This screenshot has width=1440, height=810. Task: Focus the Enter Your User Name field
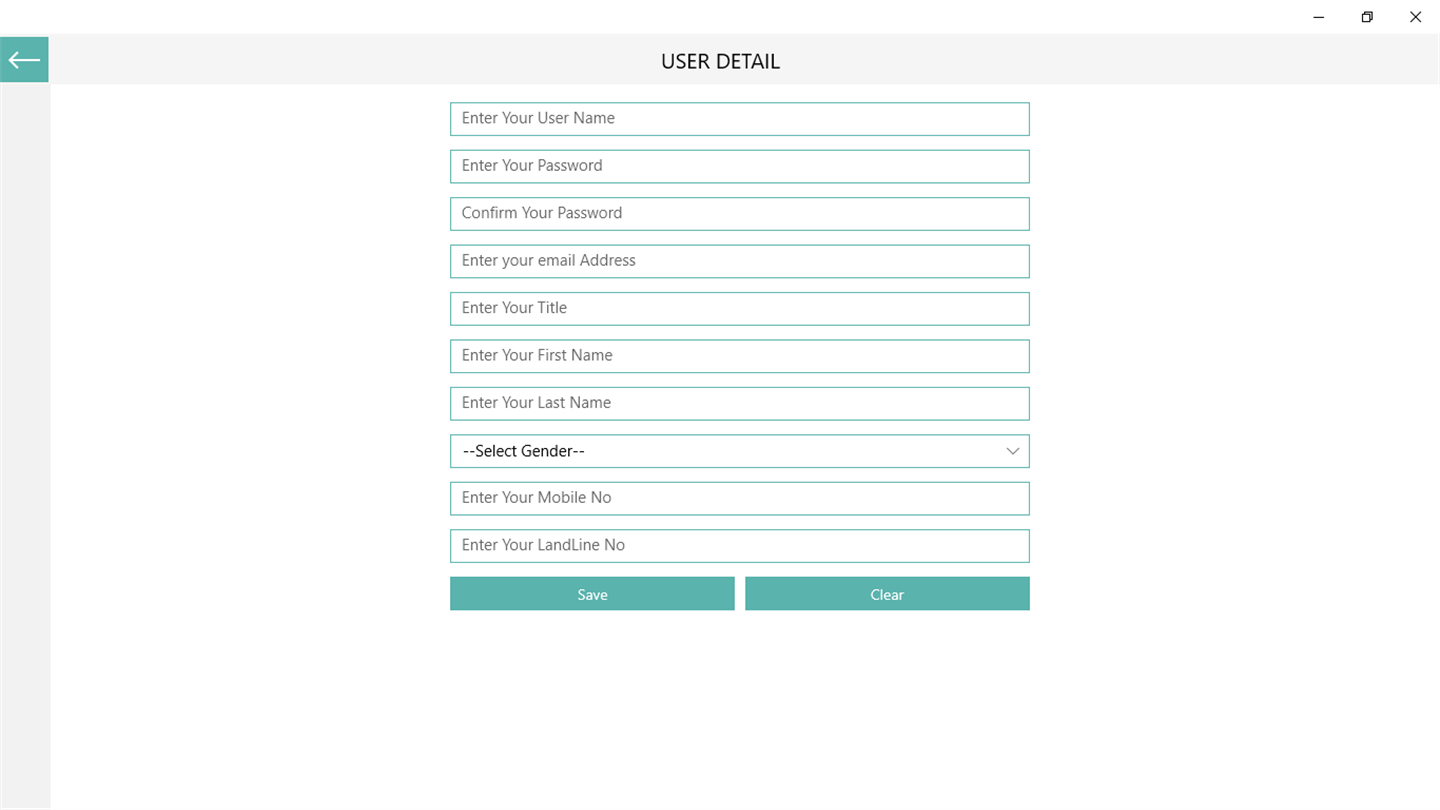(x=739, y=118)
